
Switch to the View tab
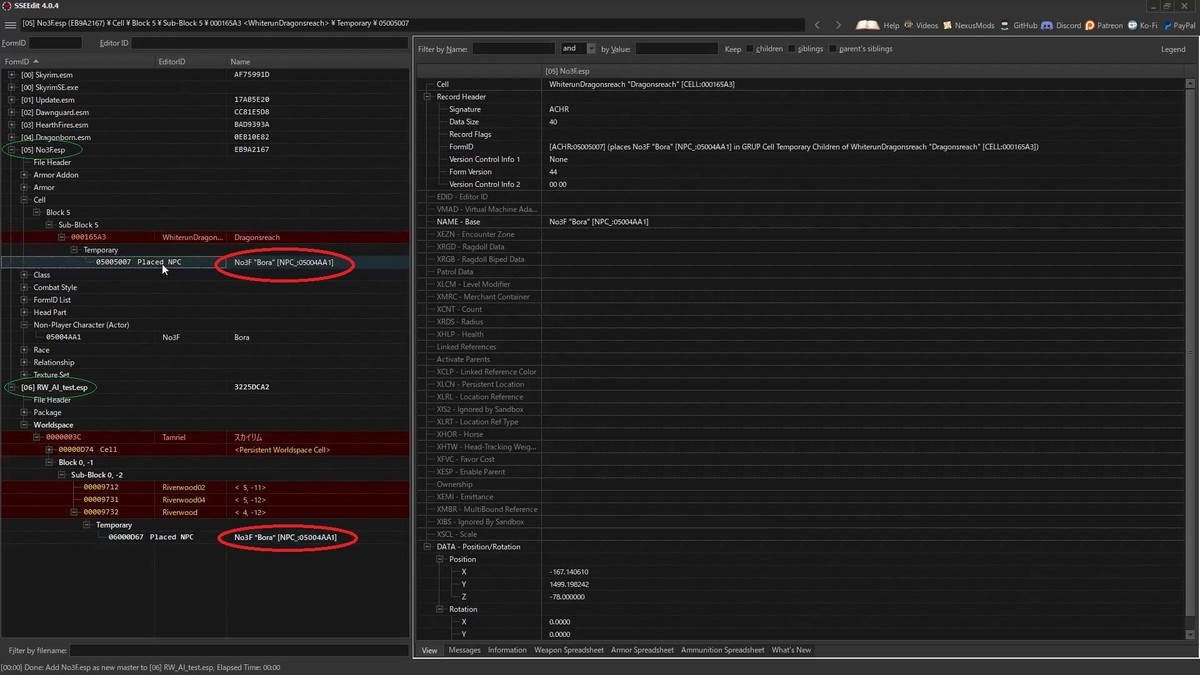pos(429,650)
